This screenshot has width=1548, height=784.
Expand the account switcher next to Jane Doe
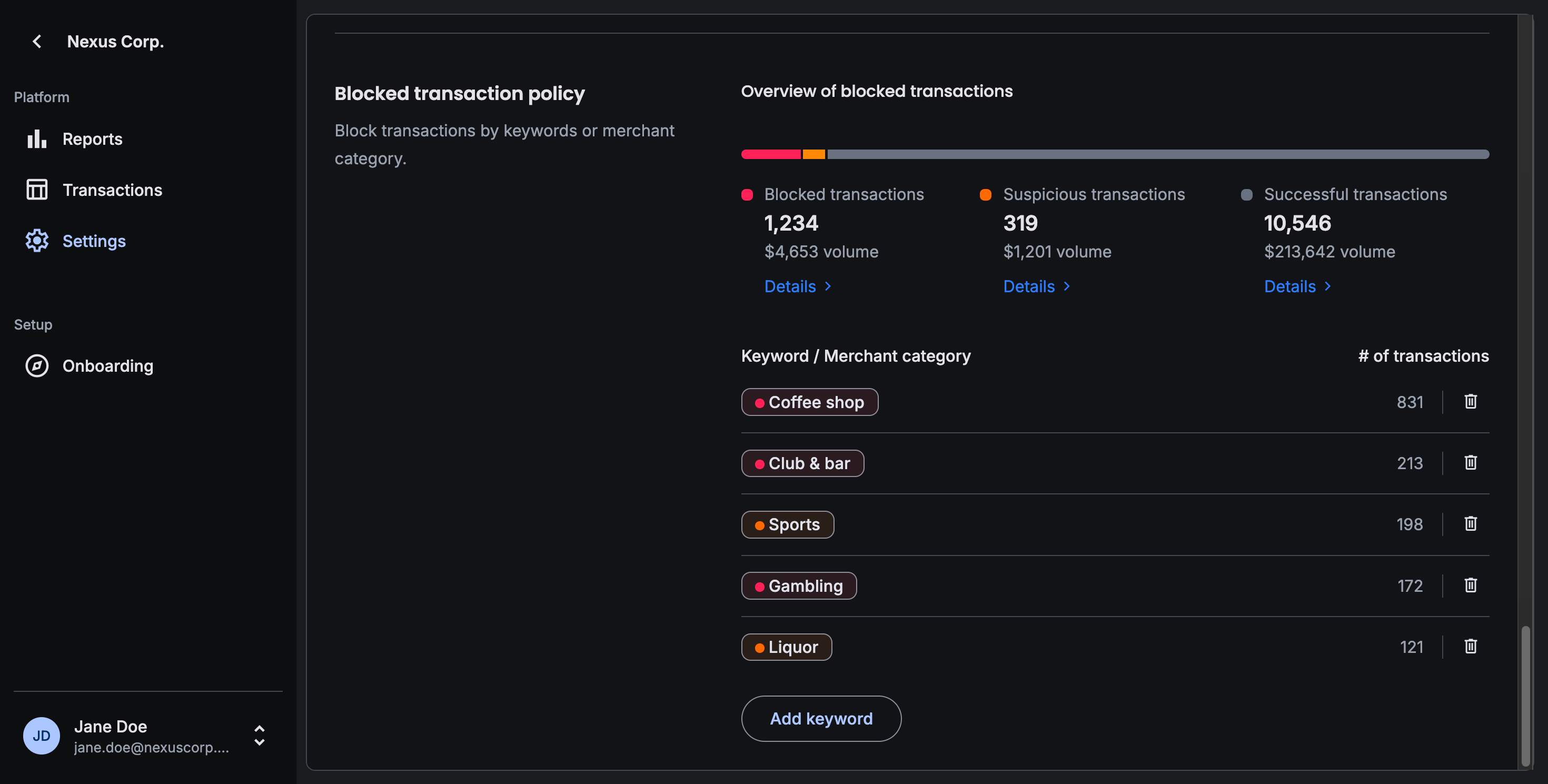coord(260,736)
